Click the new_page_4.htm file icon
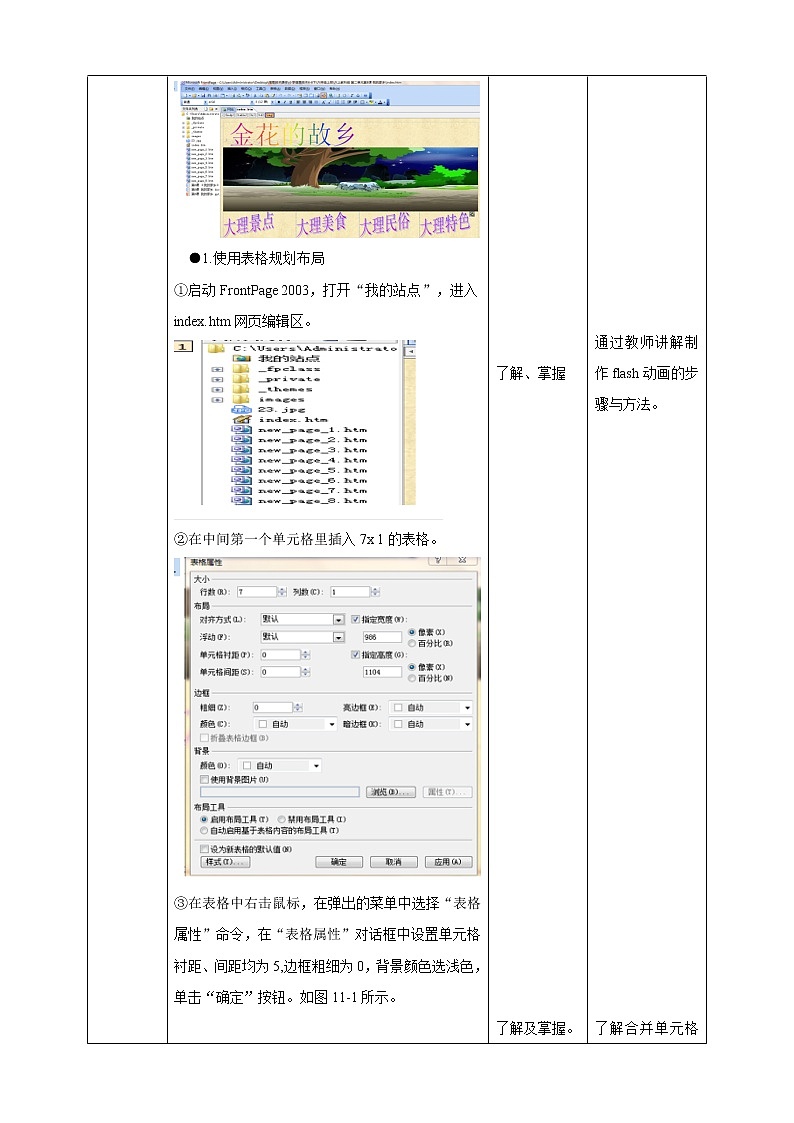The image size is (794, 1123). 242,460
